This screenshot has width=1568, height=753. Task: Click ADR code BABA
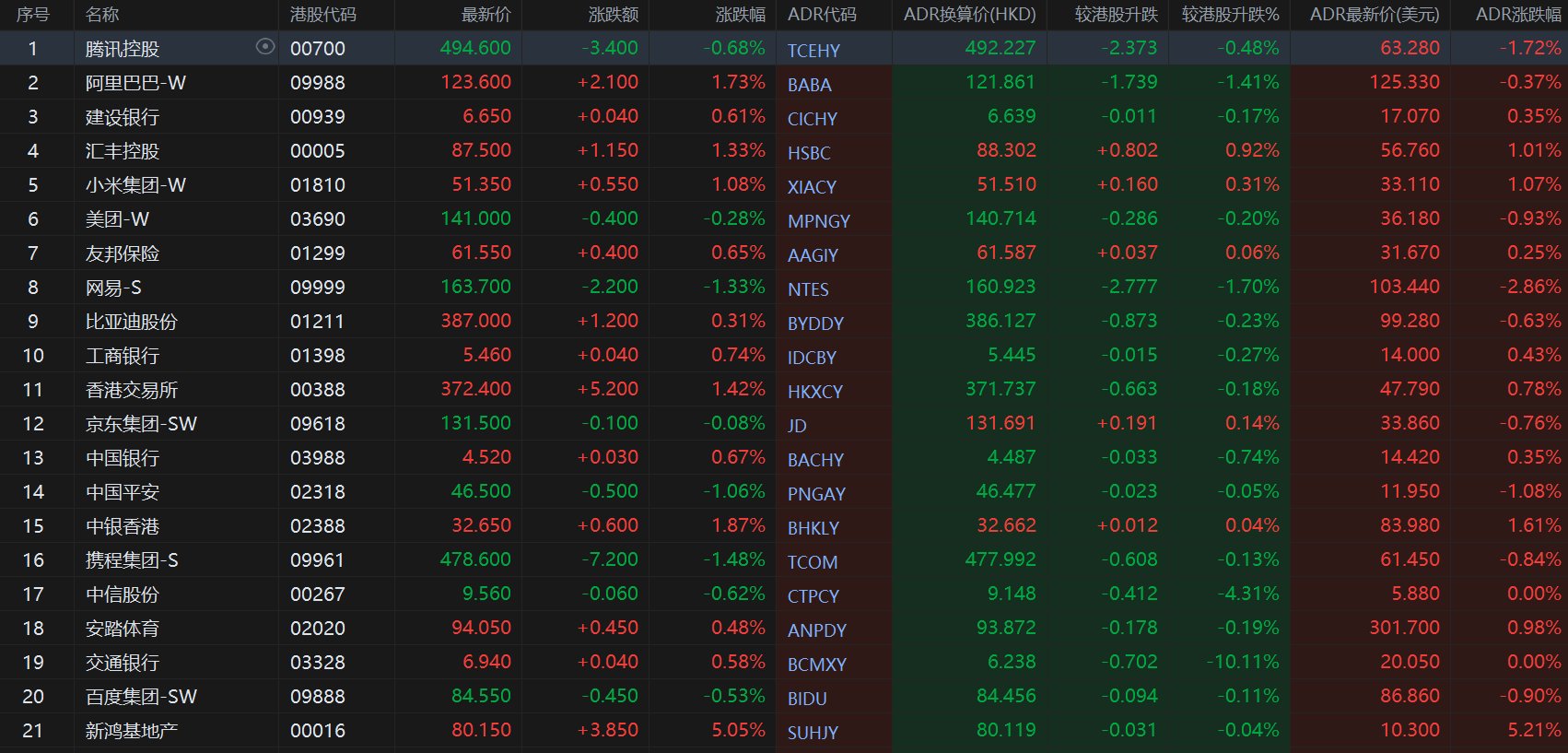pos(810,85)
